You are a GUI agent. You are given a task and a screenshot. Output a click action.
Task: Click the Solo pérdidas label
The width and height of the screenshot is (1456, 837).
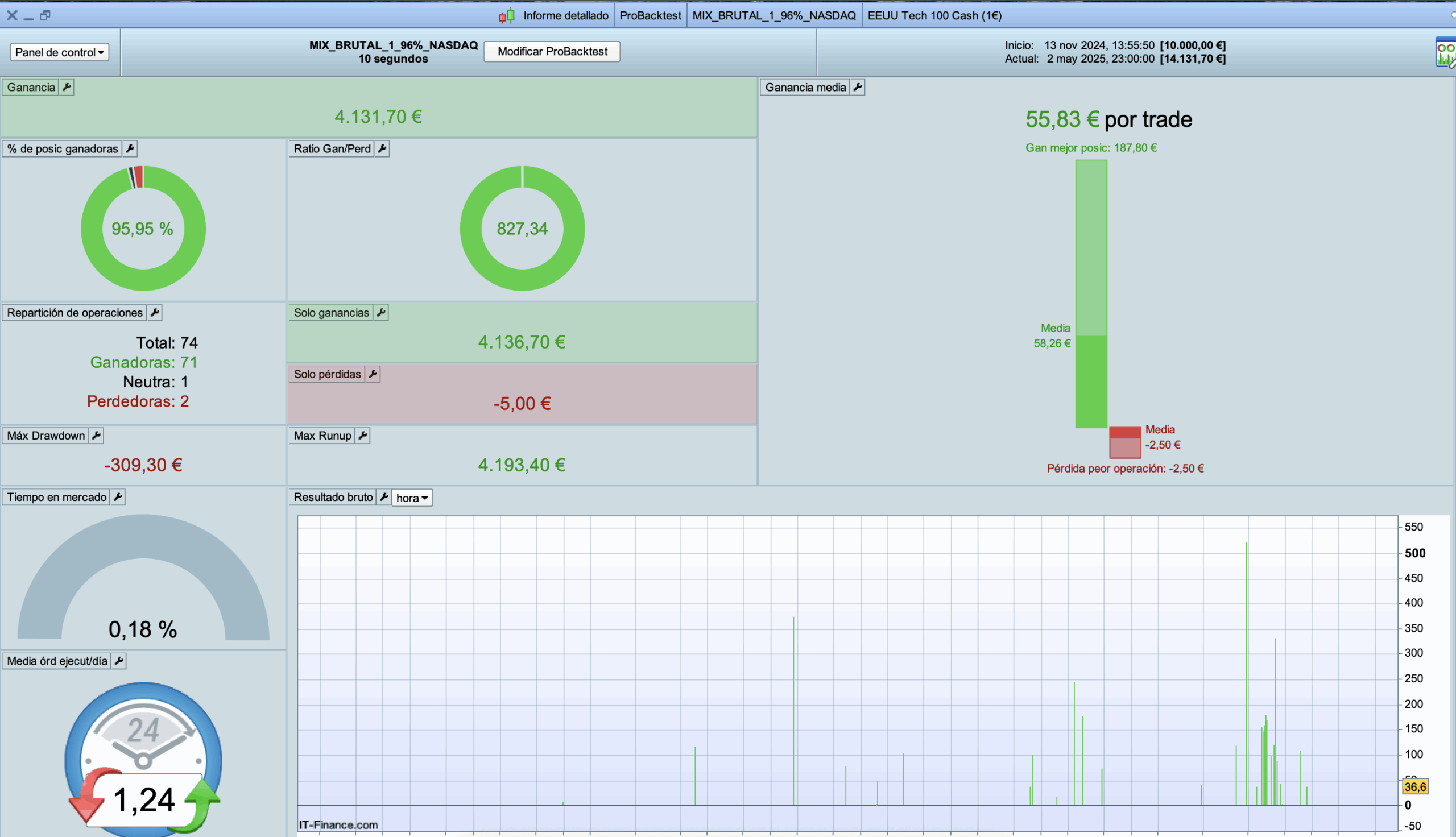327,374
